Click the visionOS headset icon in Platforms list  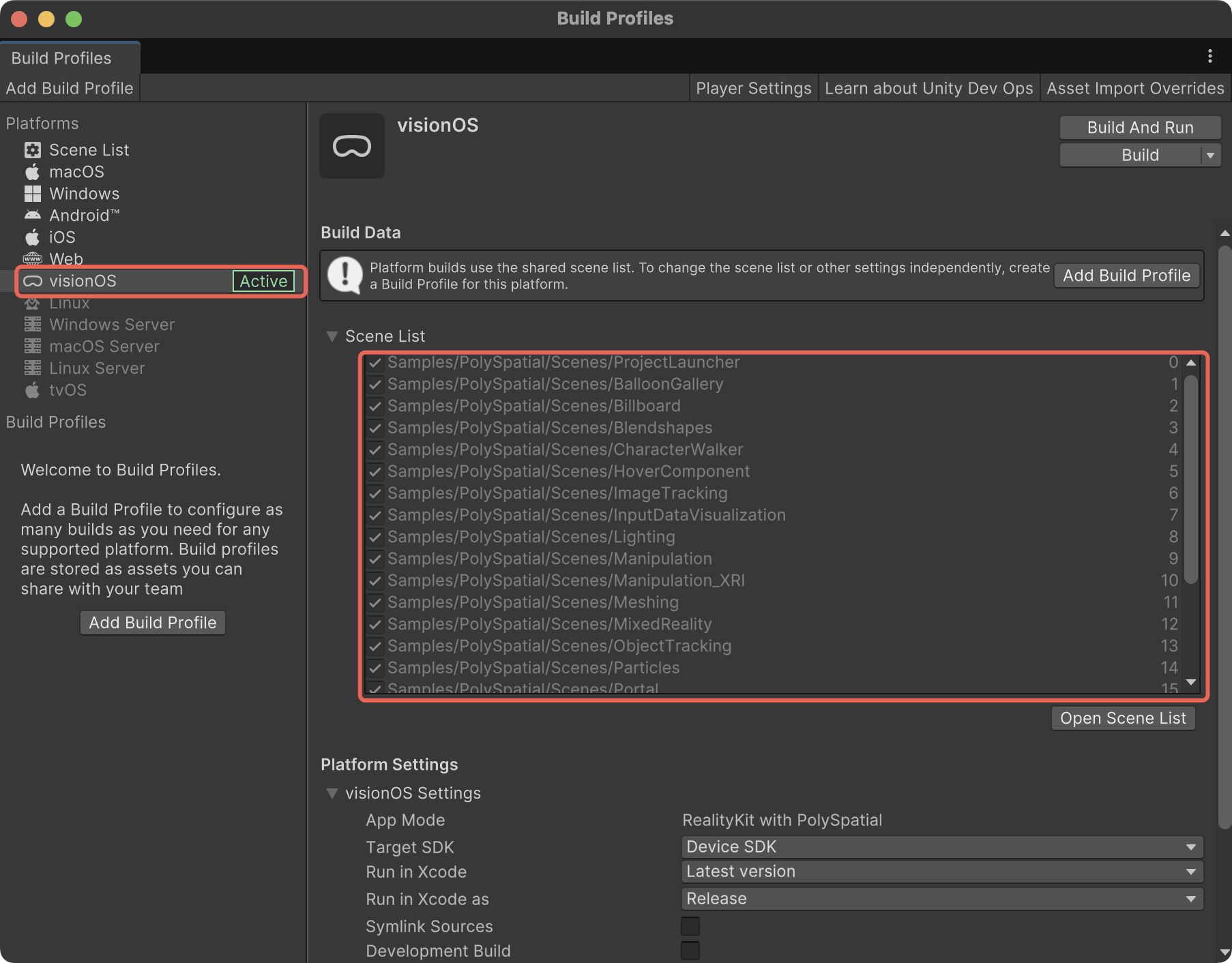(x=33, y=281)
